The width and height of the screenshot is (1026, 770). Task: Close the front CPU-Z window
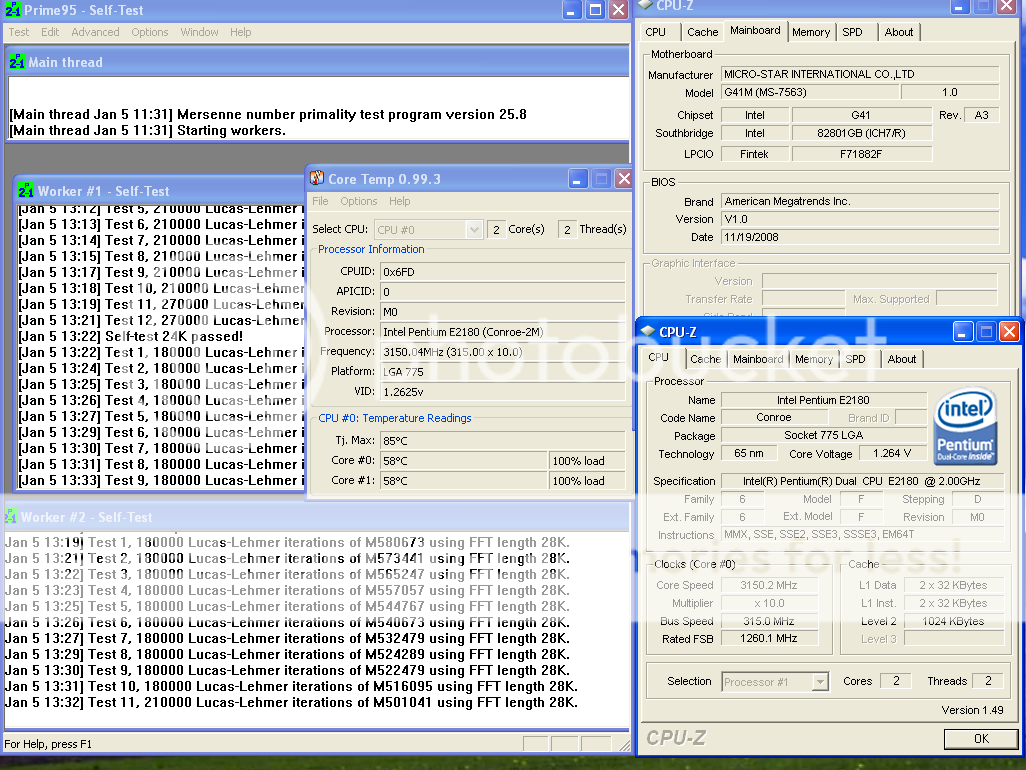1010,332
